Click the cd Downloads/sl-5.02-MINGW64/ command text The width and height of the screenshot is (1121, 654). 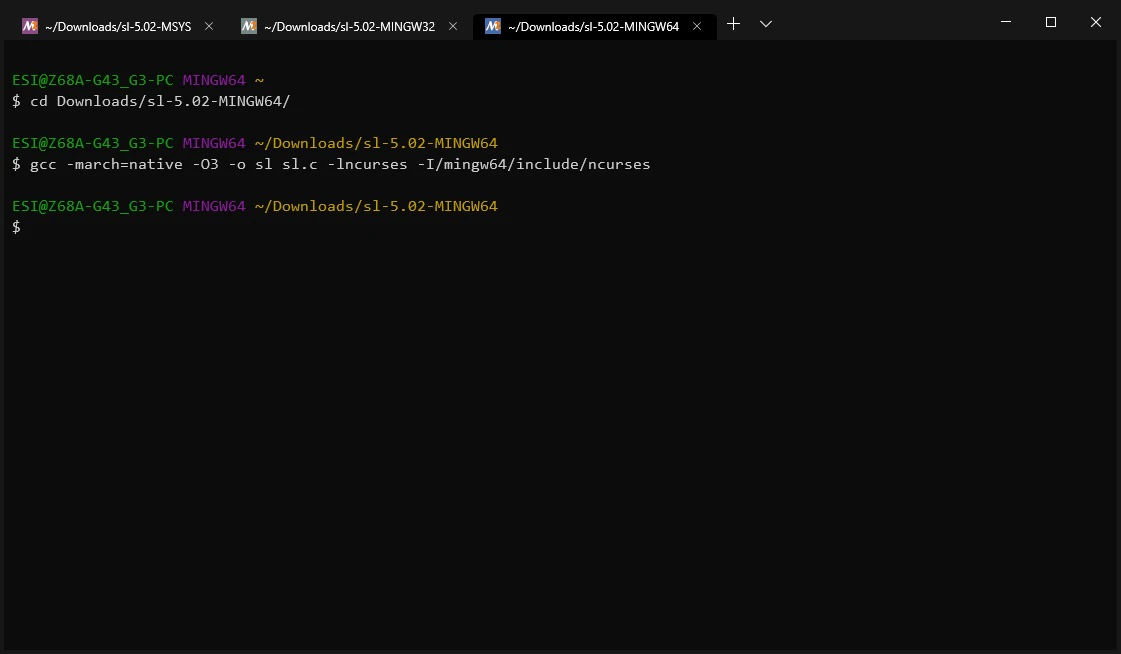[x=160, y=101]
